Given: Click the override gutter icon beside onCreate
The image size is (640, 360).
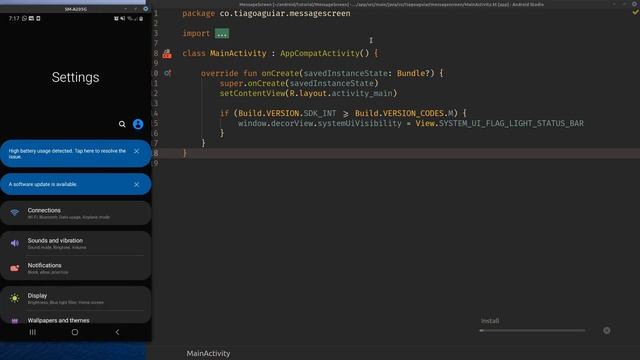Looking at the screenshot, I should tap(167, 73).
